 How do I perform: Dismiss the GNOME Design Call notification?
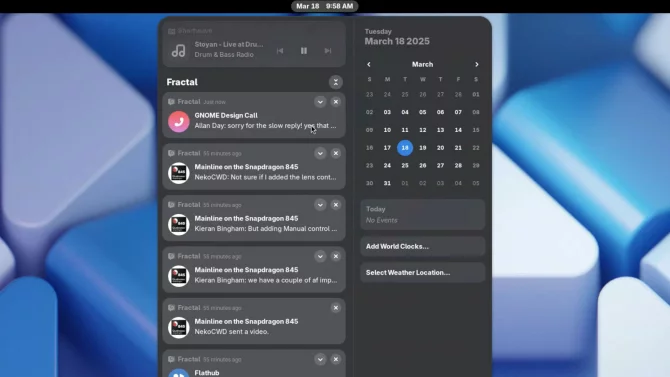pos(336,102)
